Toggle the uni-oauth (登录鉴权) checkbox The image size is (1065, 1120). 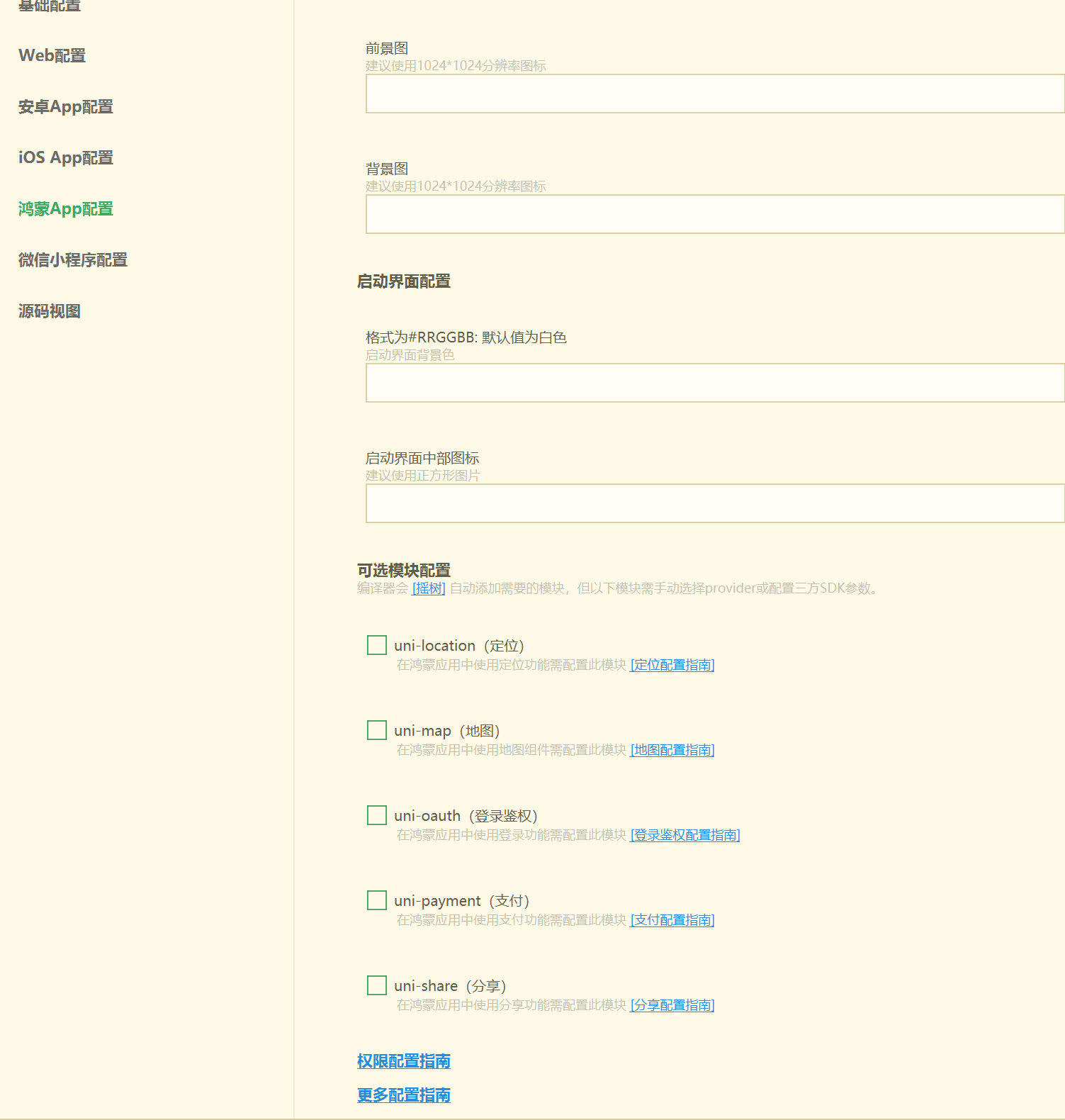tap(377, 815)
